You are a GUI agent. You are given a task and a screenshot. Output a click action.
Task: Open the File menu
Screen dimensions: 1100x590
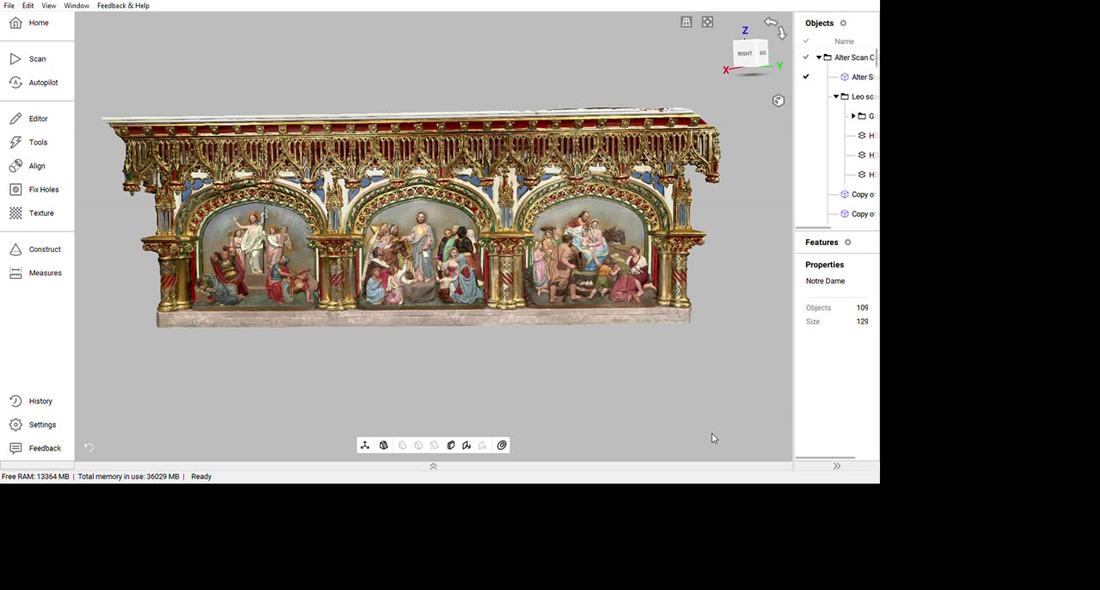click(9, 6)
